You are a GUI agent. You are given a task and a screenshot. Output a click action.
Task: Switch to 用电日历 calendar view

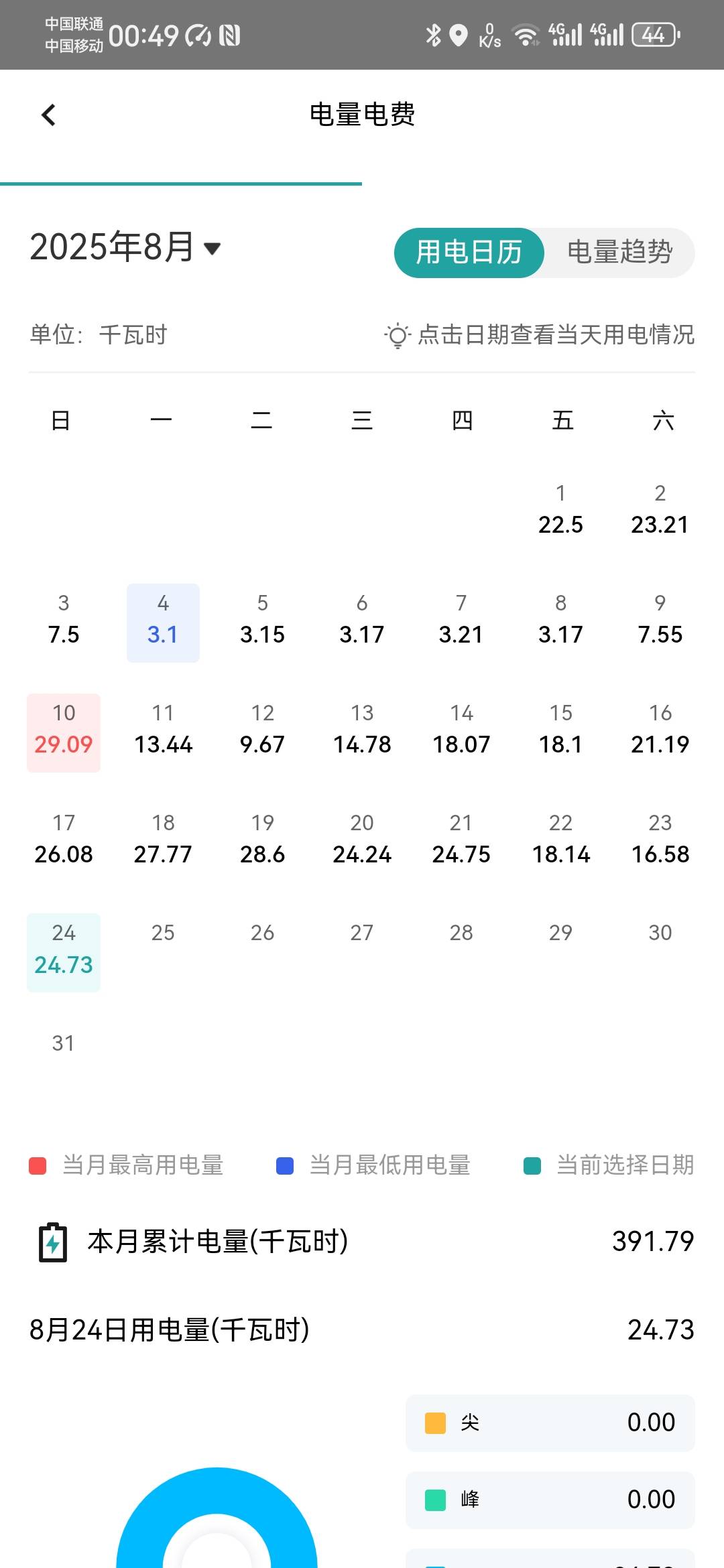pos(469,253)
